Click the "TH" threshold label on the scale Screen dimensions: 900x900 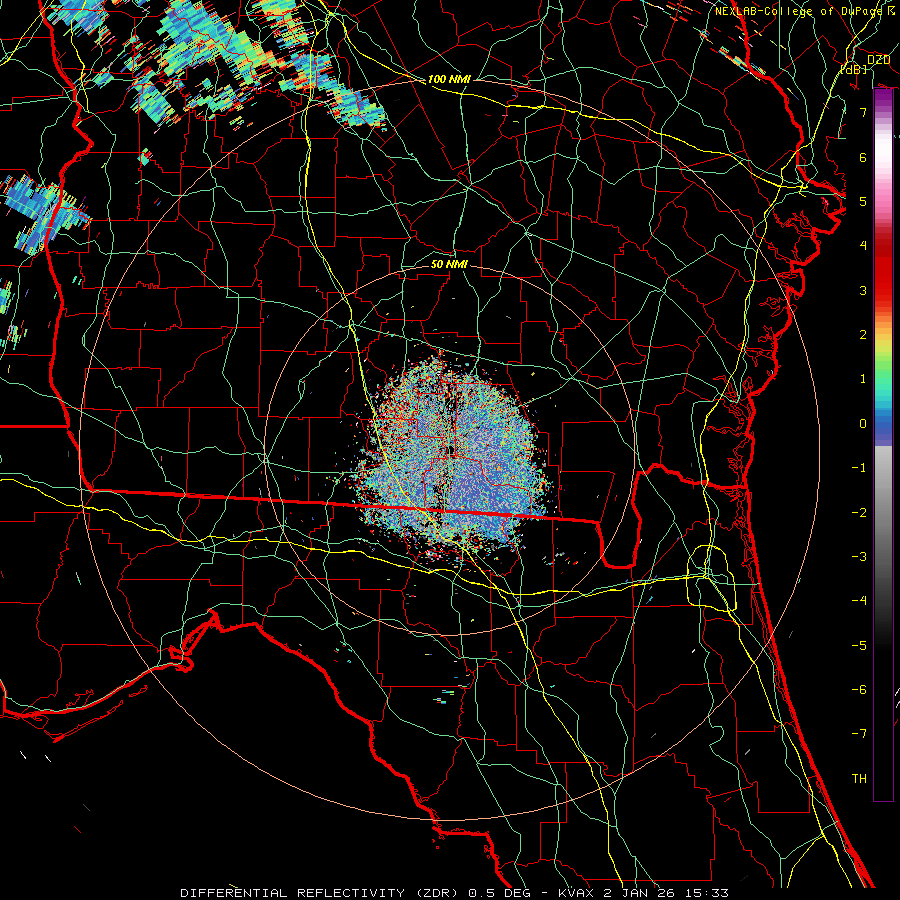[859, 779]
